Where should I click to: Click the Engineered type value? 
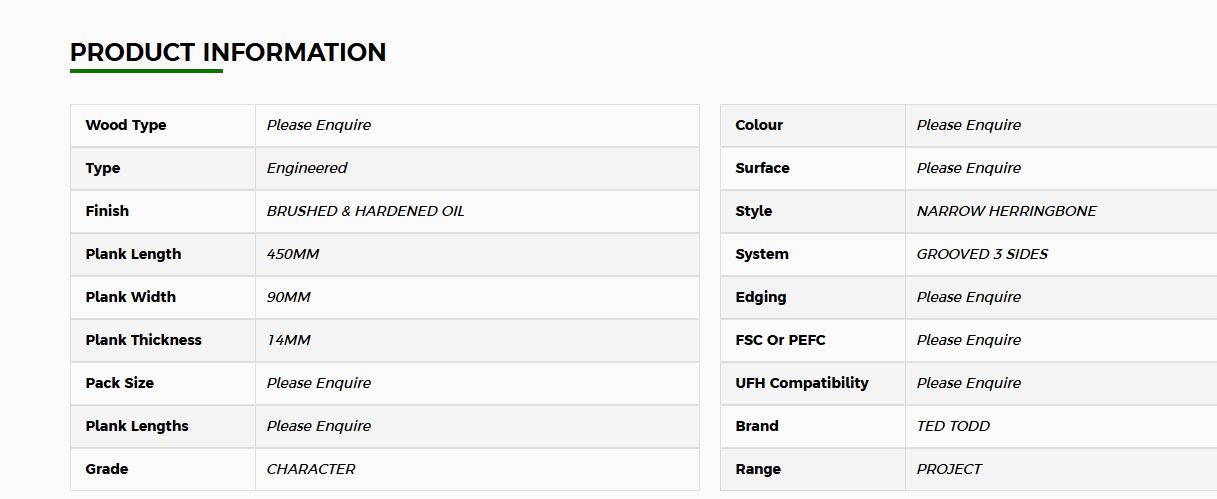[x=307, y=168]
